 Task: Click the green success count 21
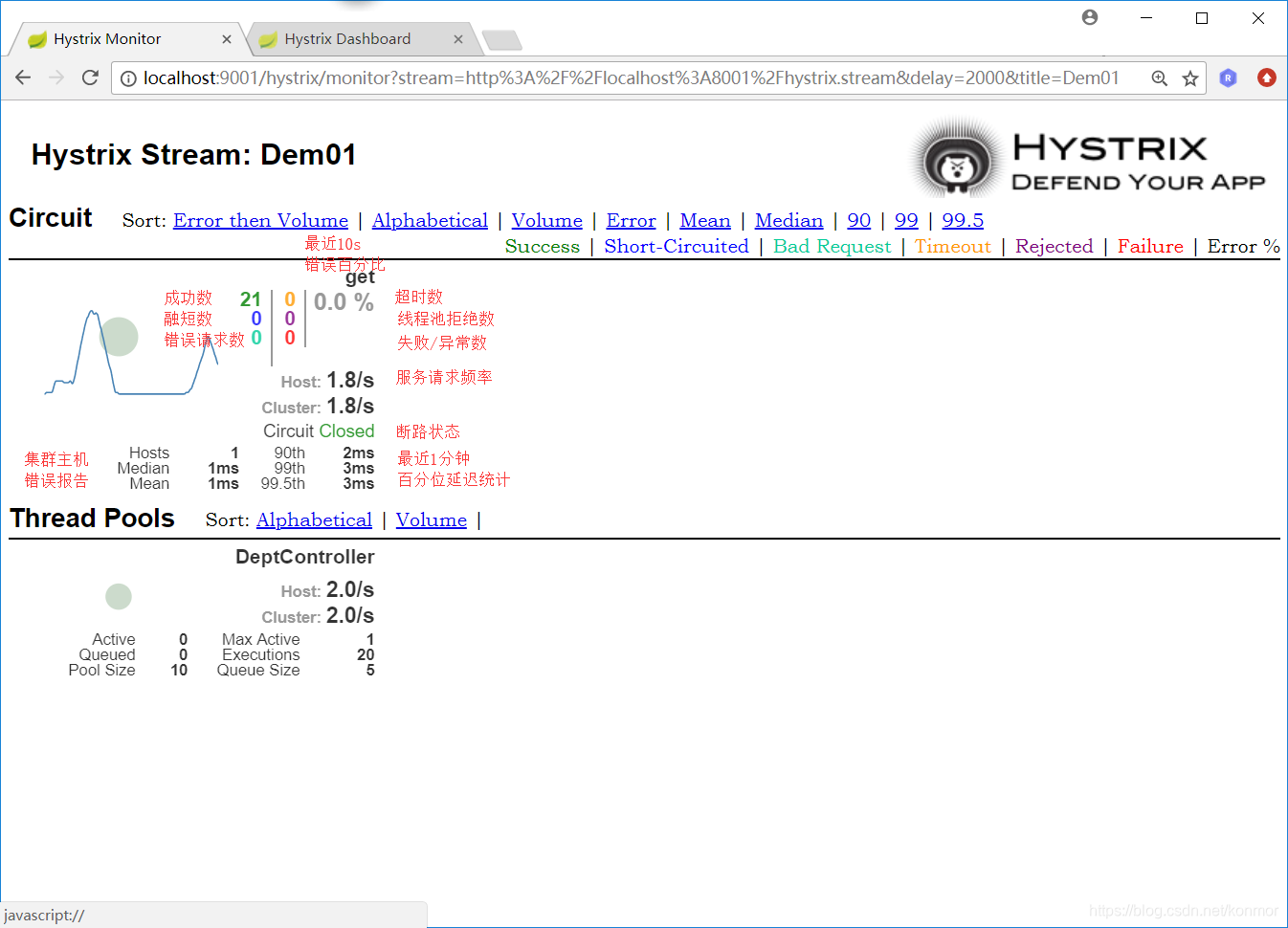click(251, 299)
